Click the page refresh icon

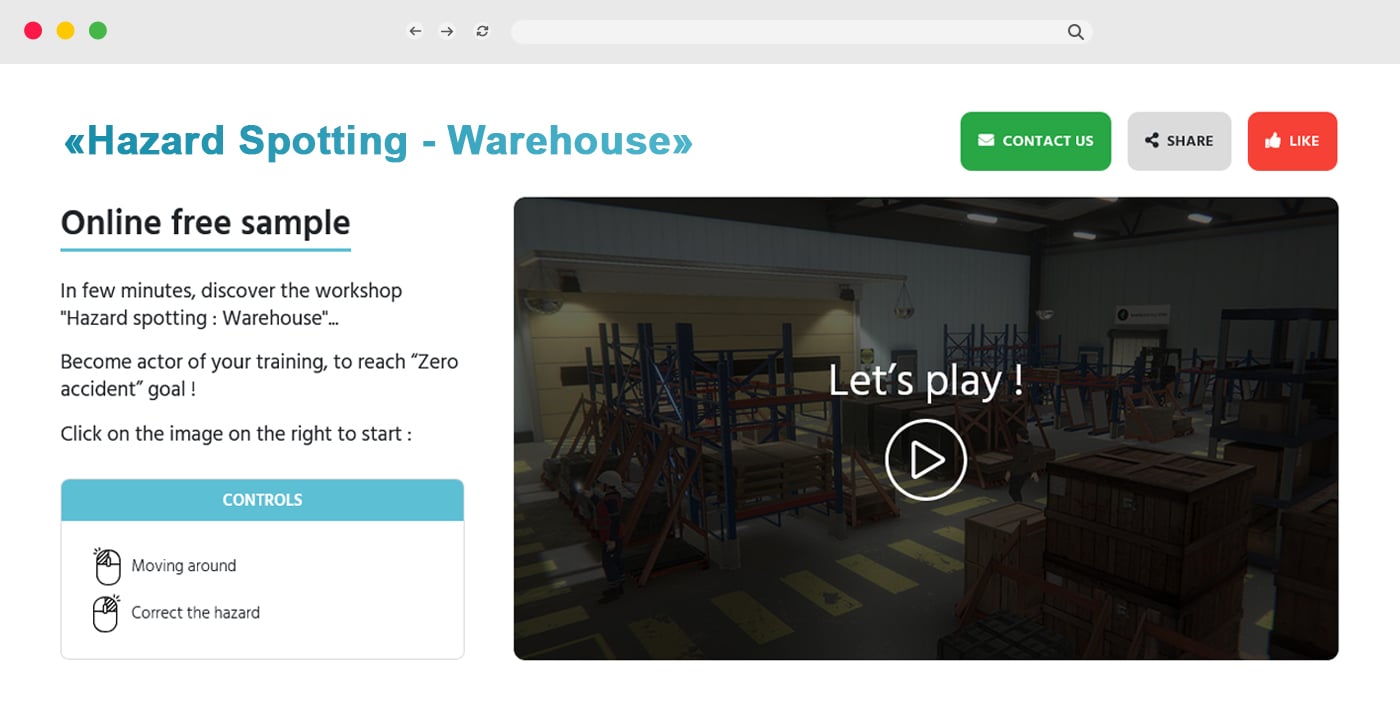pyautogui.click(x=481, y=30)
